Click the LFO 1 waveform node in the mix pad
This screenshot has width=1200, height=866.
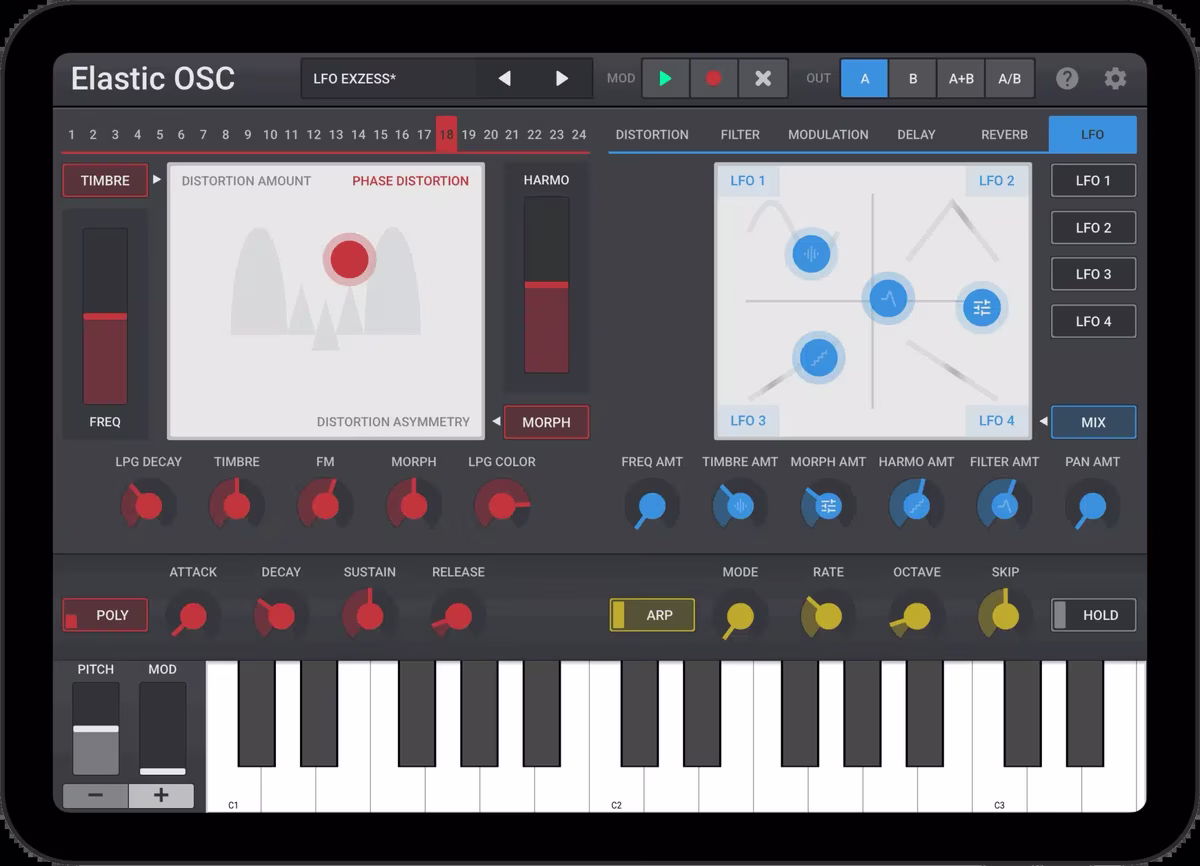click(810, 253)
